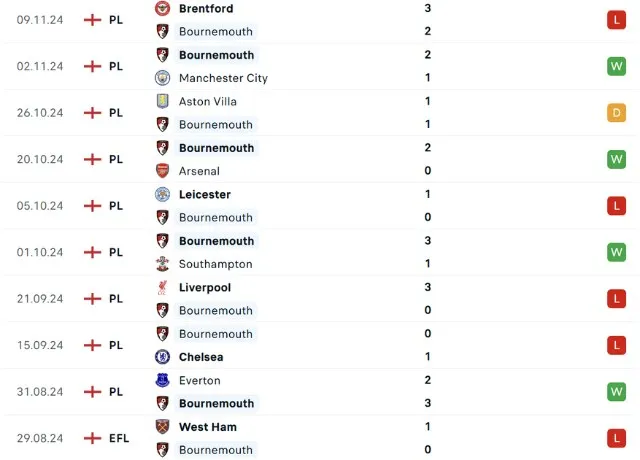Click the Arsenal club crest icon
The width and height of the screenshot is (640, 460).
pos(163,171)
